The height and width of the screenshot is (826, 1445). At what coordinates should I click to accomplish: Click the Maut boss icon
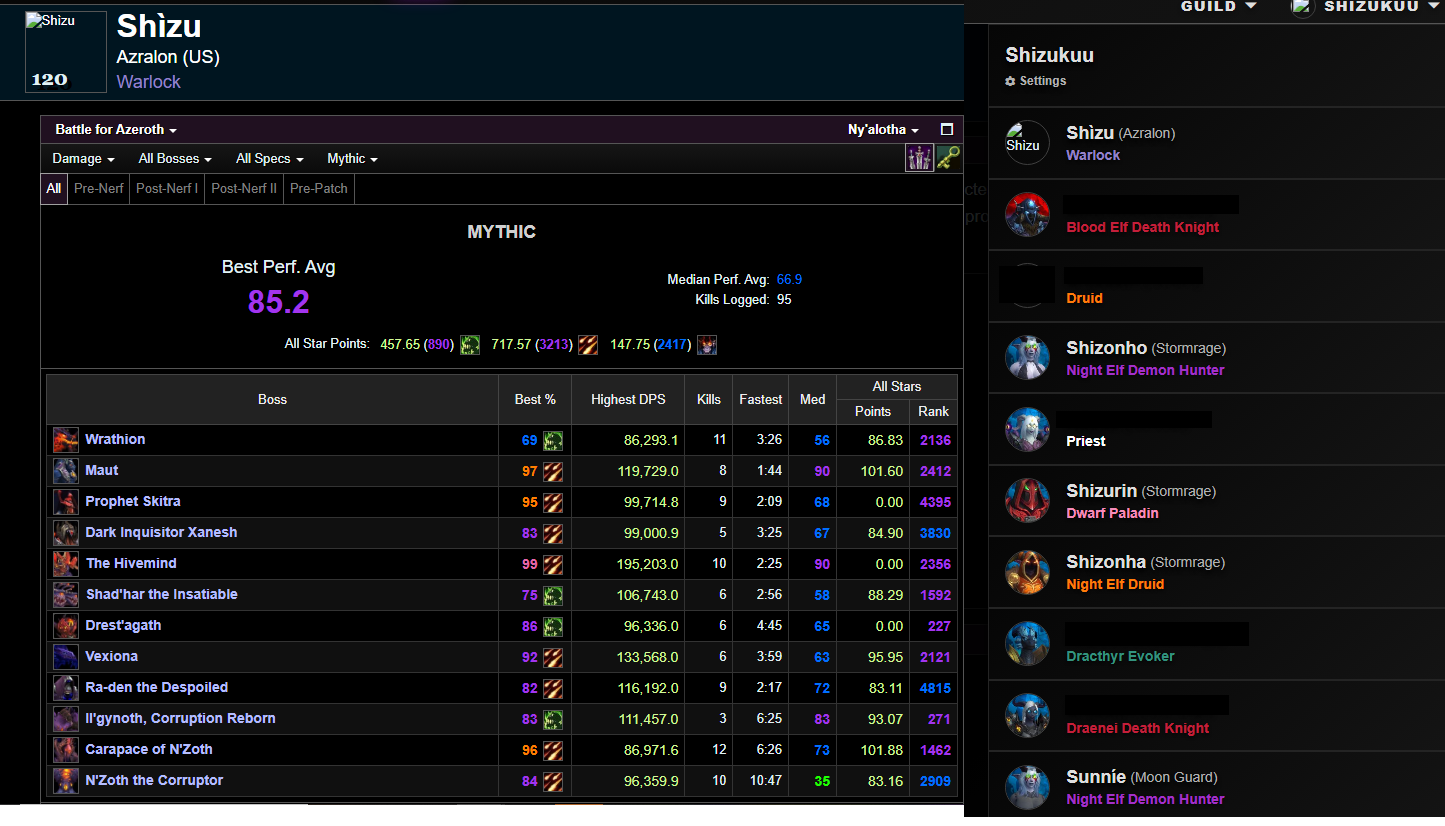(66, 471)
